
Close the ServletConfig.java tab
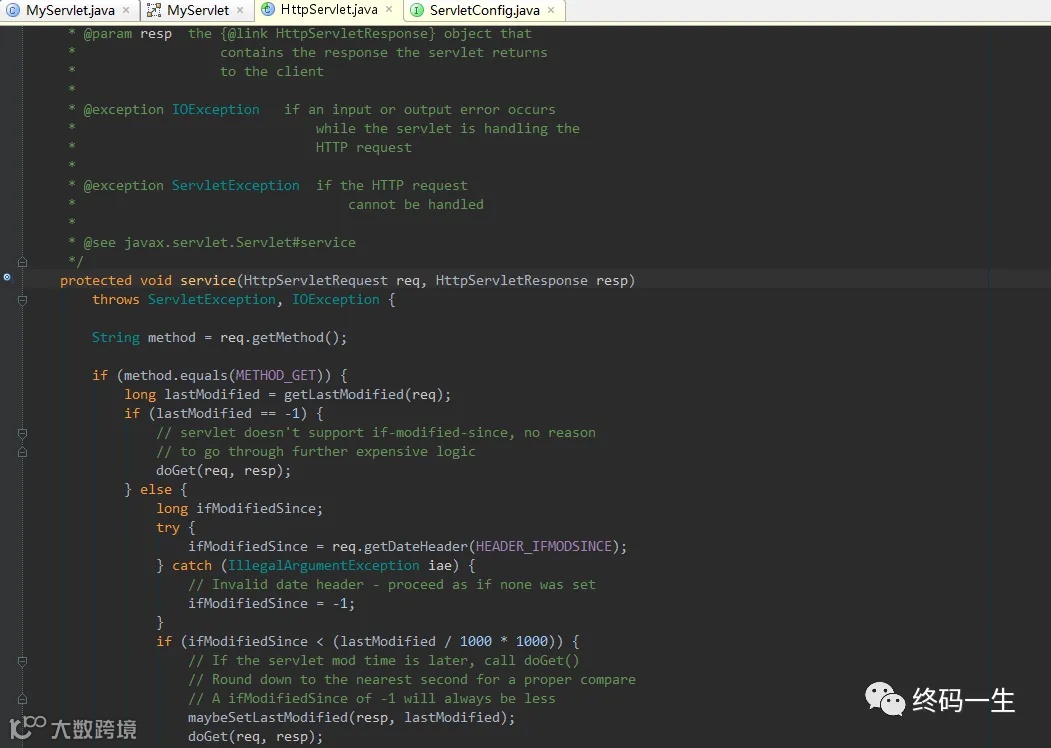click(x=551, y=10)
